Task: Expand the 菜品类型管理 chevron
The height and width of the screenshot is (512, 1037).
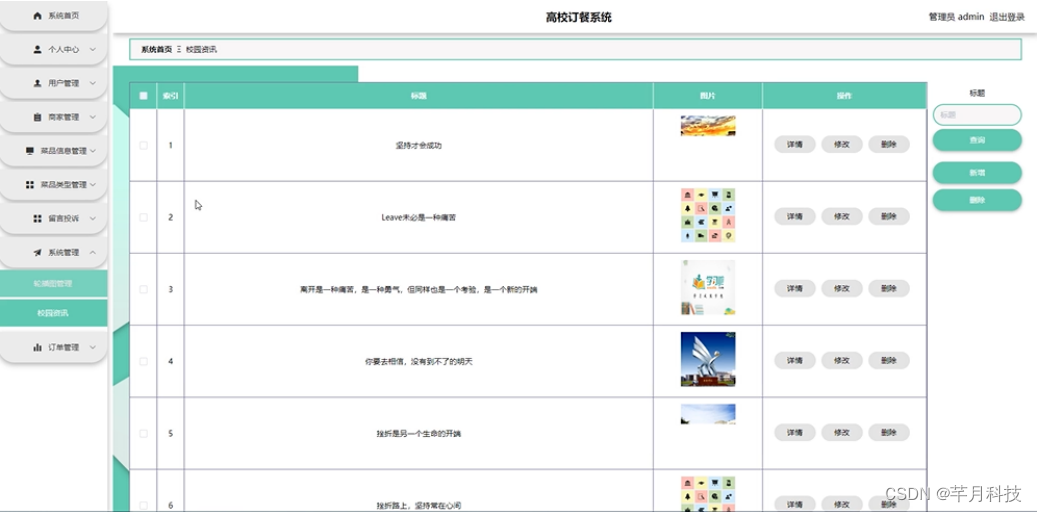Action: coord(93,185)
